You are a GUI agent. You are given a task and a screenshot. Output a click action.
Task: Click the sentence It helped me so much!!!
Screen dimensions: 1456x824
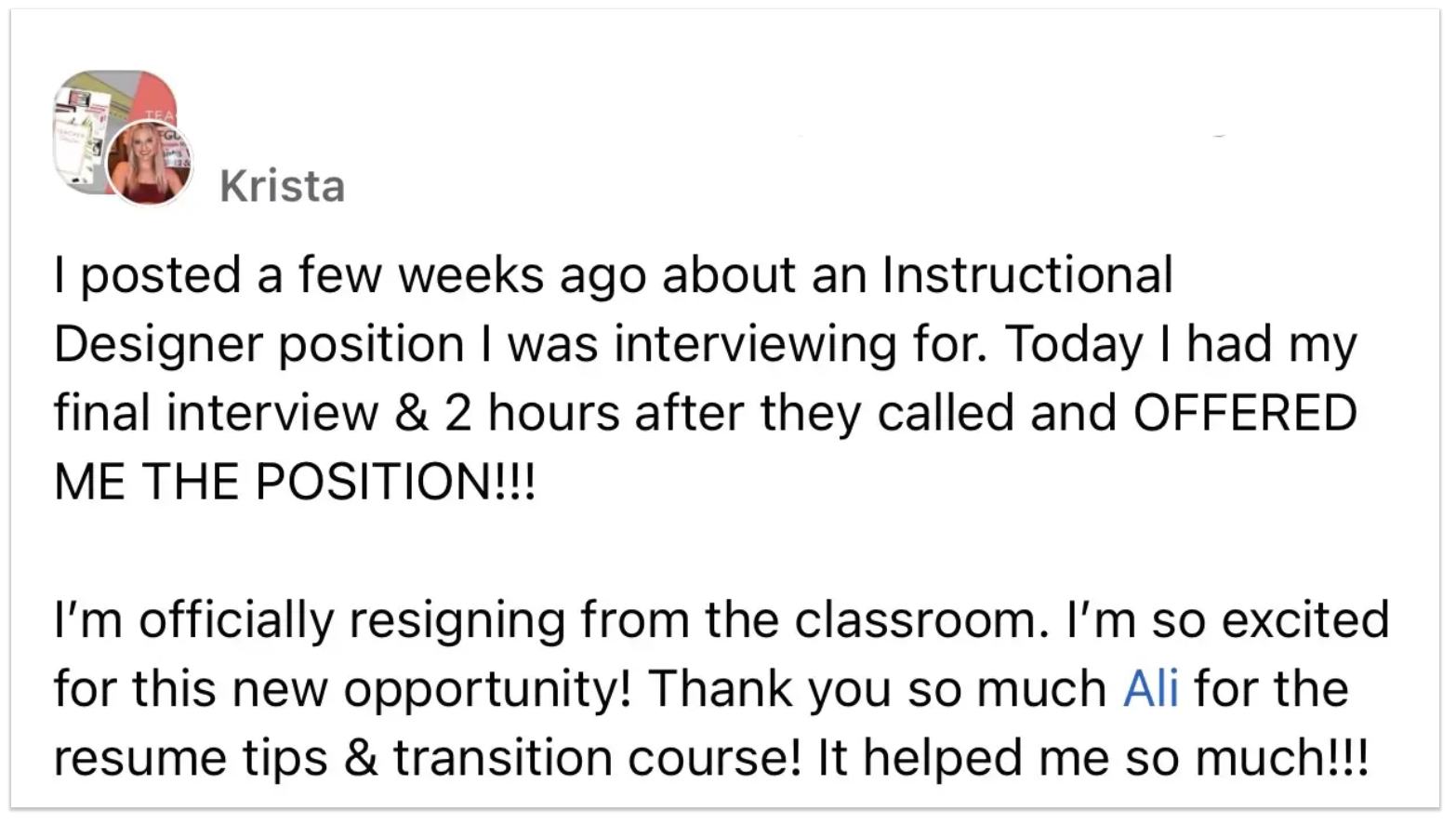tap(1092, 758)
